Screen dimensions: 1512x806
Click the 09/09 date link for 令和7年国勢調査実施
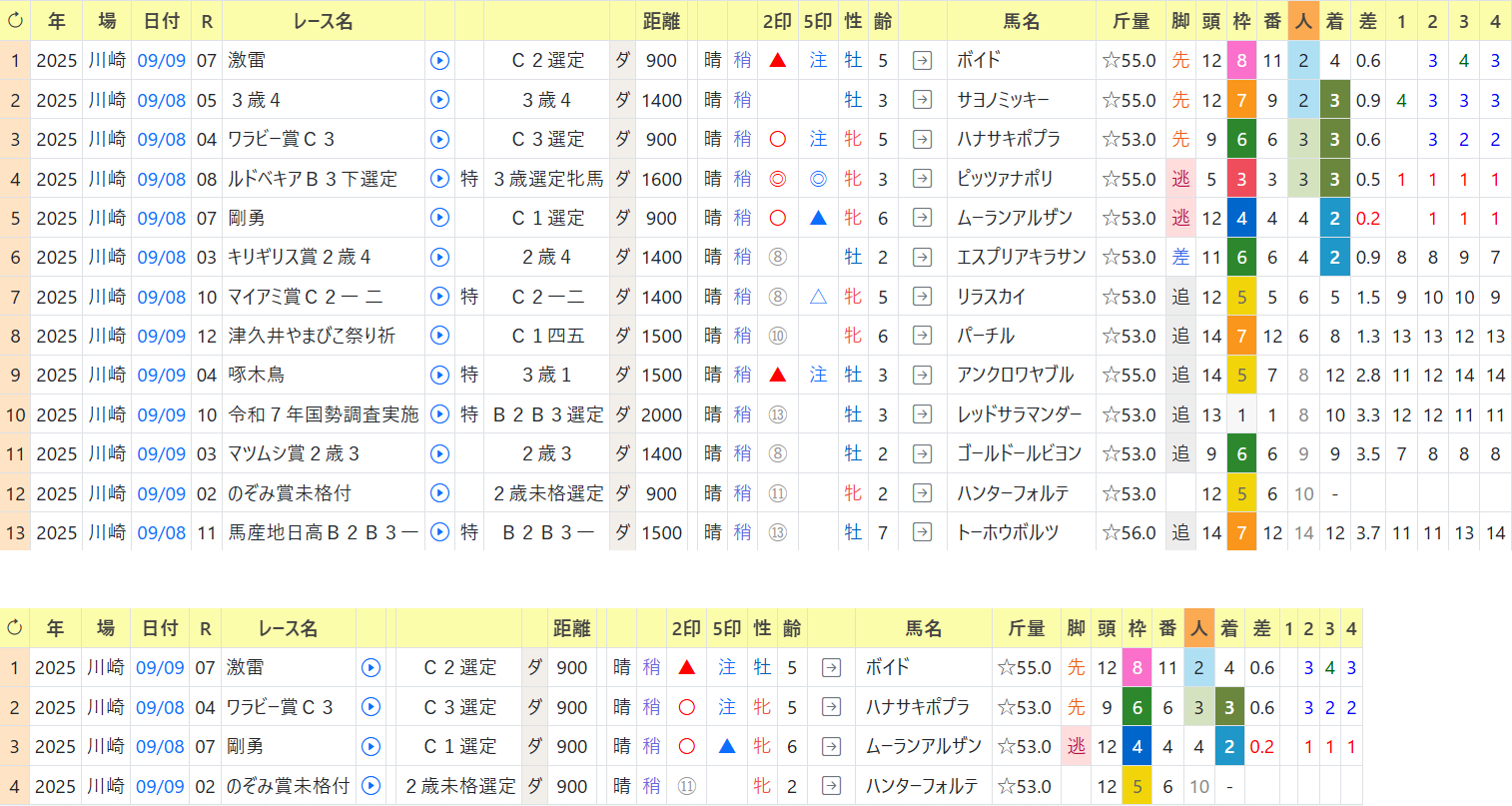pos(161,414)
